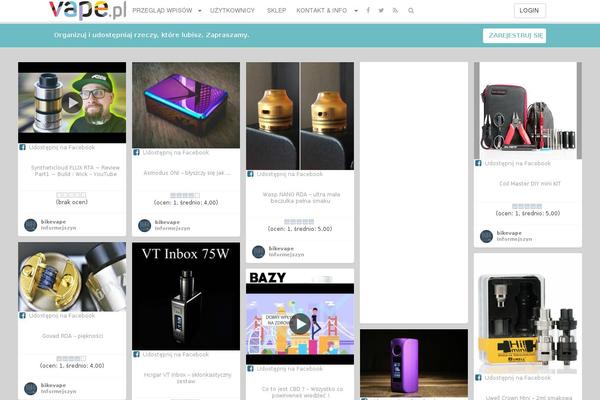Open 'Informejszyn' board link on Goved RDA card

tap(59, 392)
